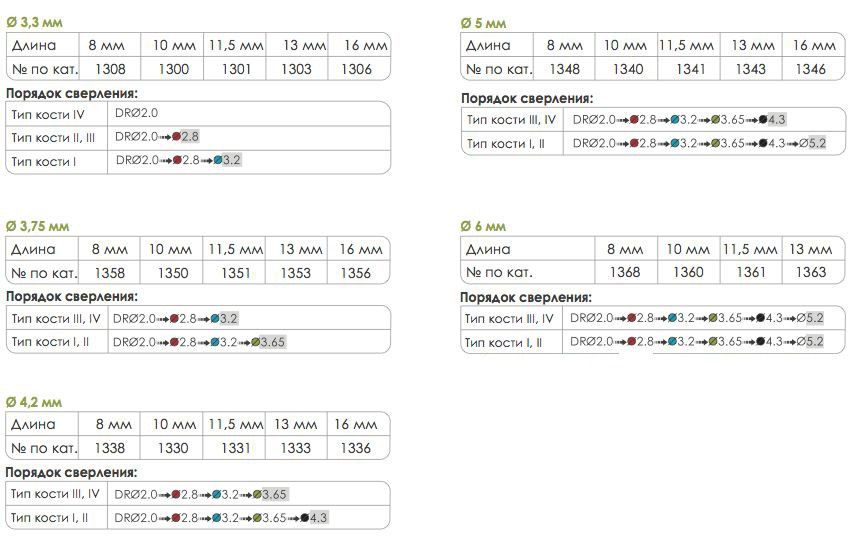
Task: Select catalog number 1363 in Ø 6 table
Action: (811, 272)
